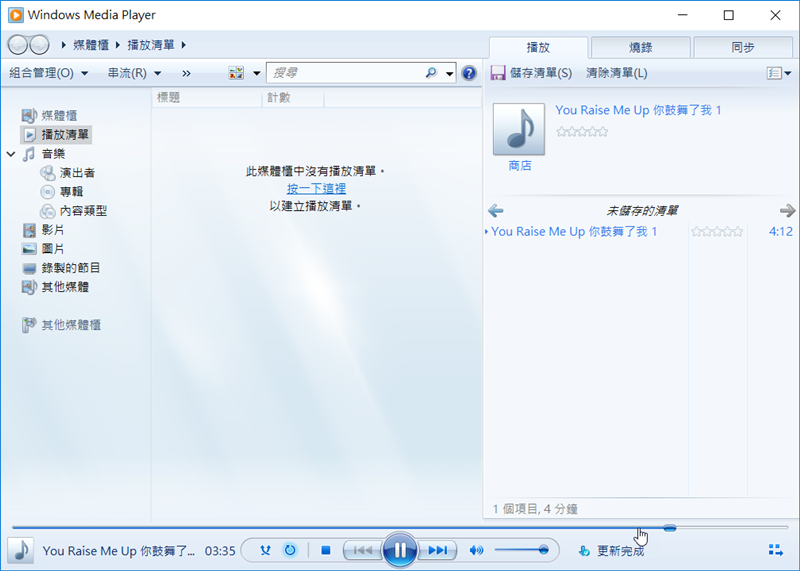Switch to the 同步 tab

coord(743,47)
